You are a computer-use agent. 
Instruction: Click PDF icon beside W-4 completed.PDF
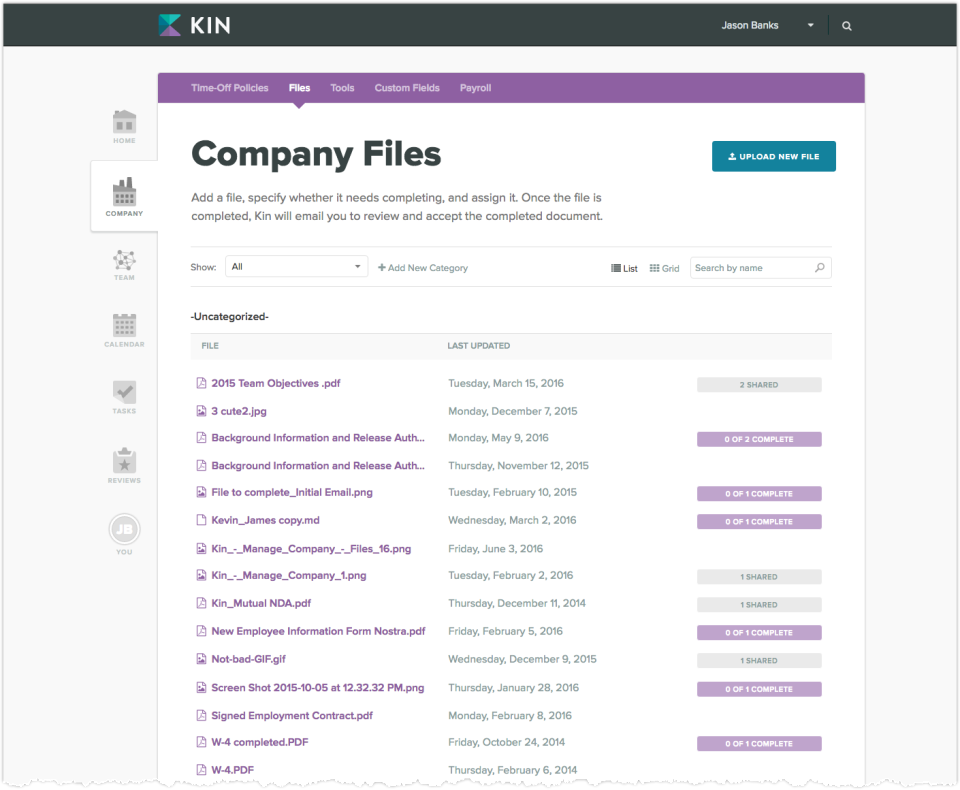(201, 742)
